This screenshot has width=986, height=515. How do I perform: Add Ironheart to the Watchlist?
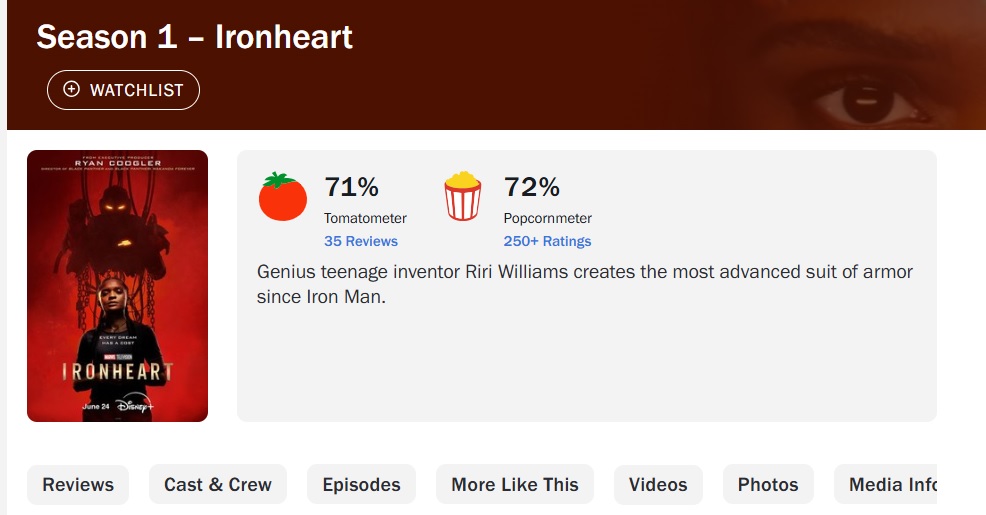(123, 90)
